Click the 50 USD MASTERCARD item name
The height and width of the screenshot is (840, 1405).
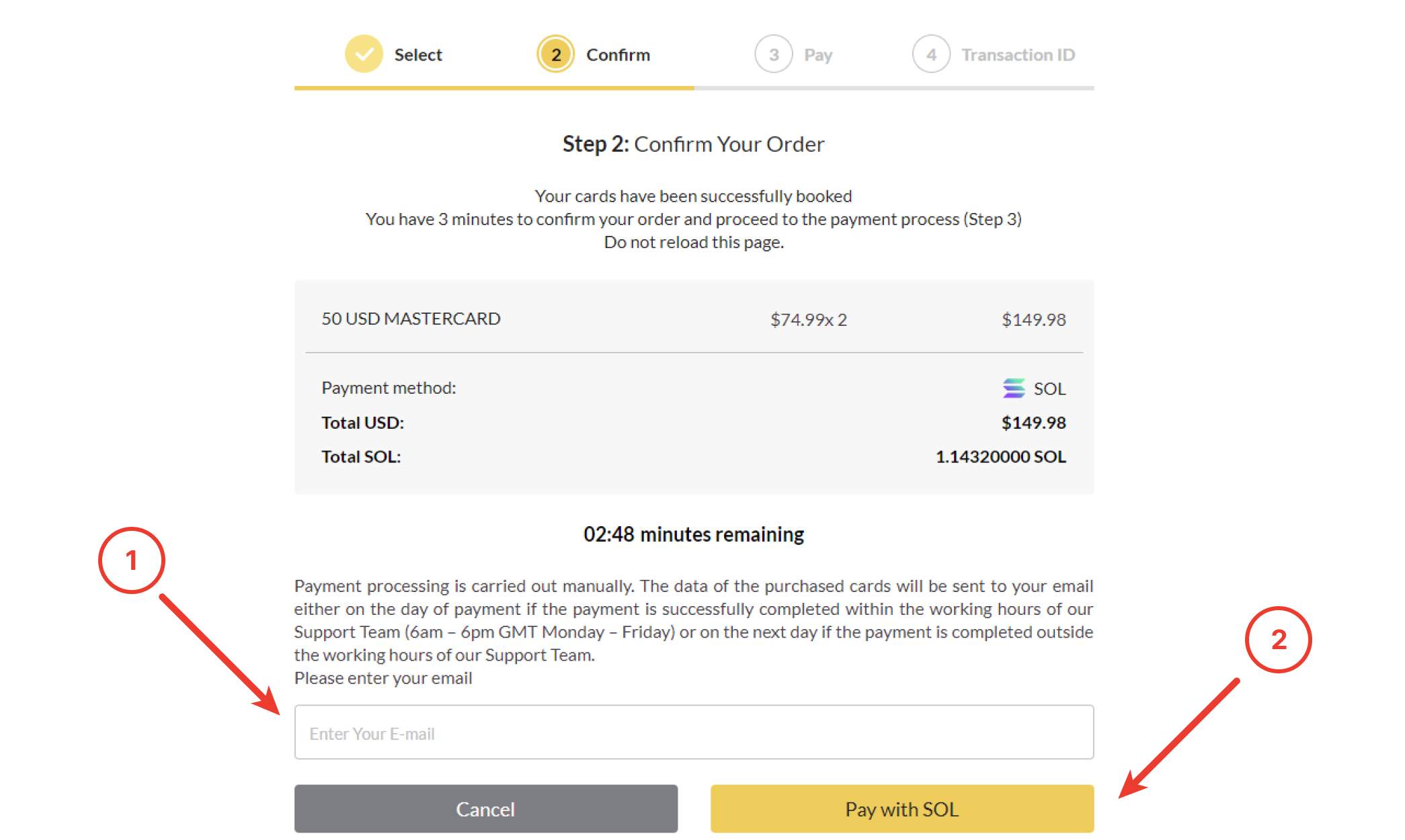tap(411, 319)
